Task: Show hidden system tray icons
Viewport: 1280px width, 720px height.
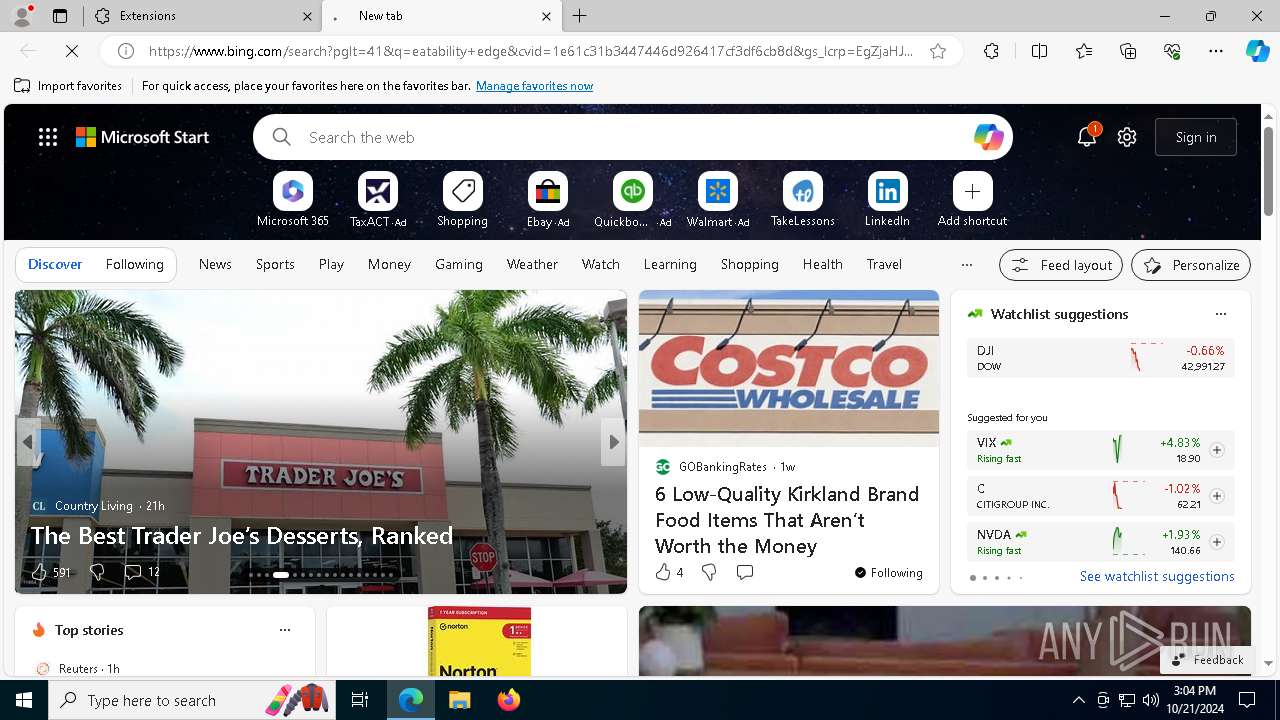Action: 1078,700
